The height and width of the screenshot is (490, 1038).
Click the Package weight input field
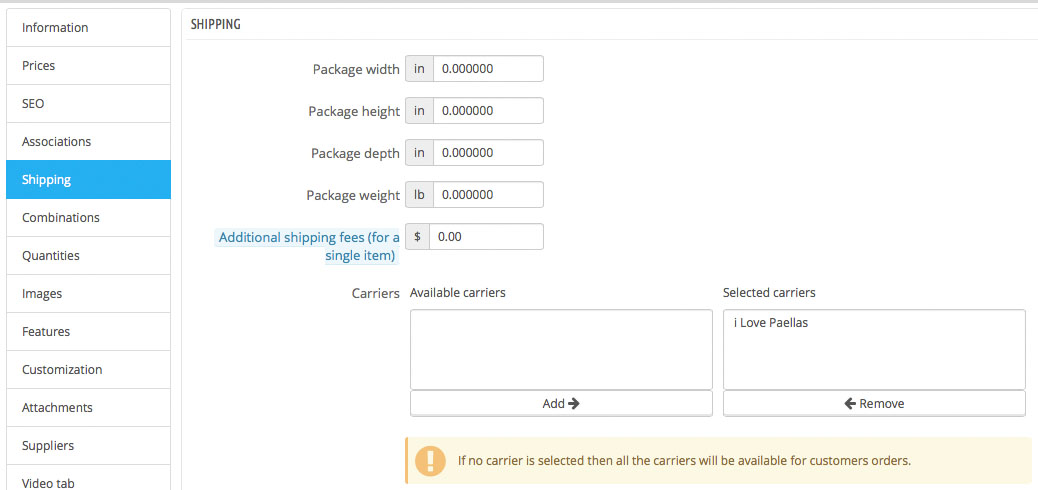point(488,195)
